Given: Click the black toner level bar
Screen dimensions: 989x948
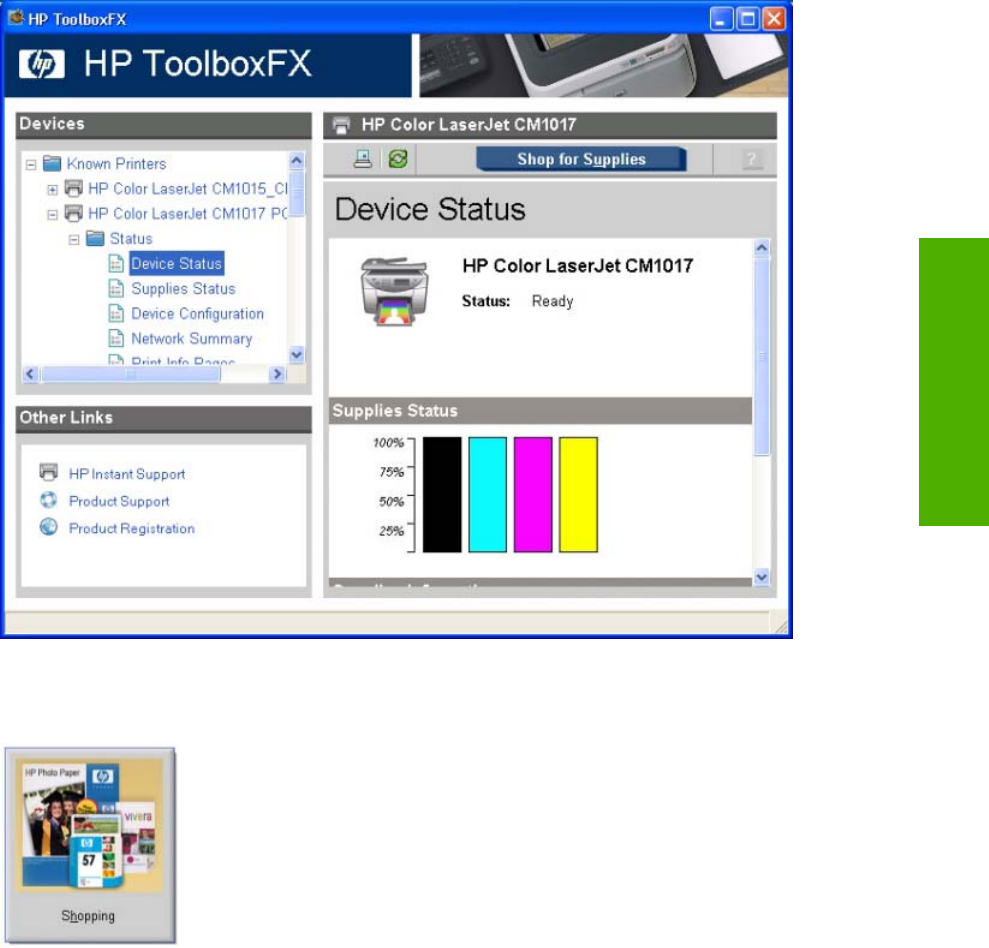Looking at the screenshot, I should tap(442, 495).
